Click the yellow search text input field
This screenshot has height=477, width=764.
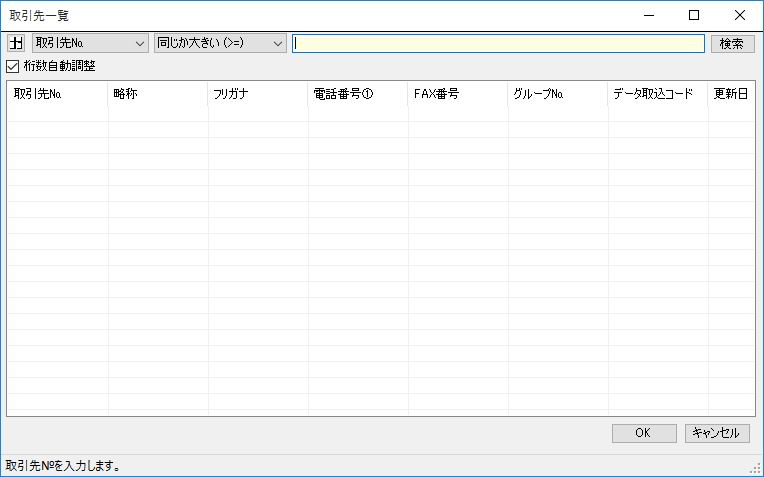tap(498, 43)
